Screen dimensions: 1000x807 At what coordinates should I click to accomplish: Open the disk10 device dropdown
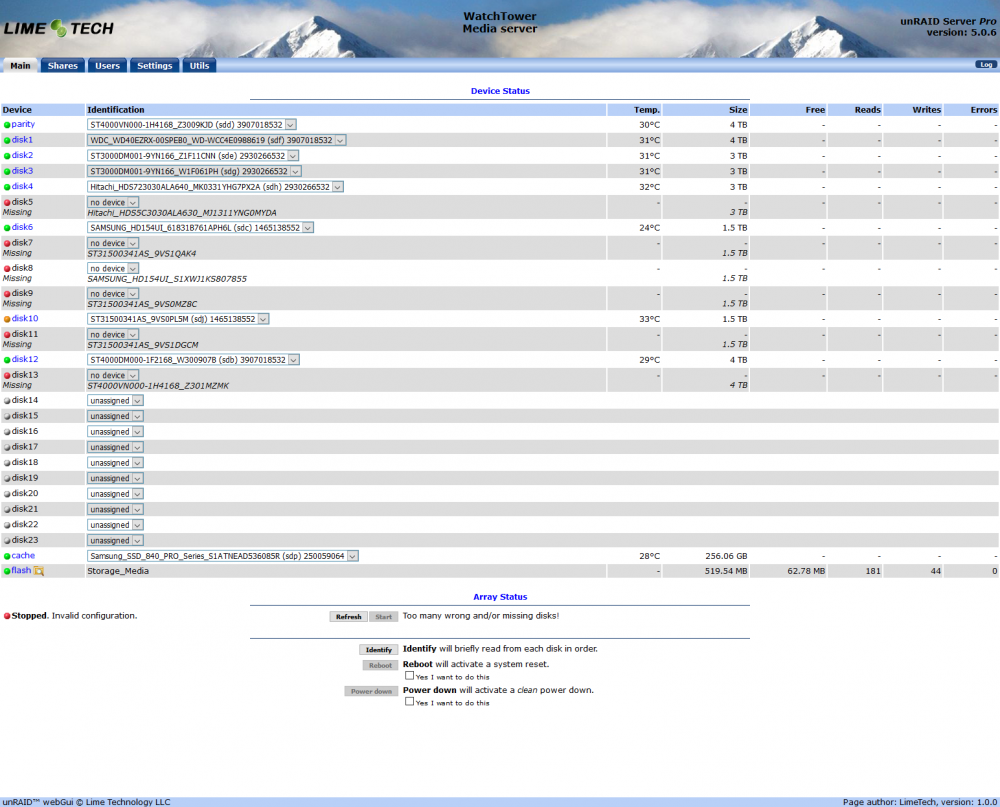(178, 319)
